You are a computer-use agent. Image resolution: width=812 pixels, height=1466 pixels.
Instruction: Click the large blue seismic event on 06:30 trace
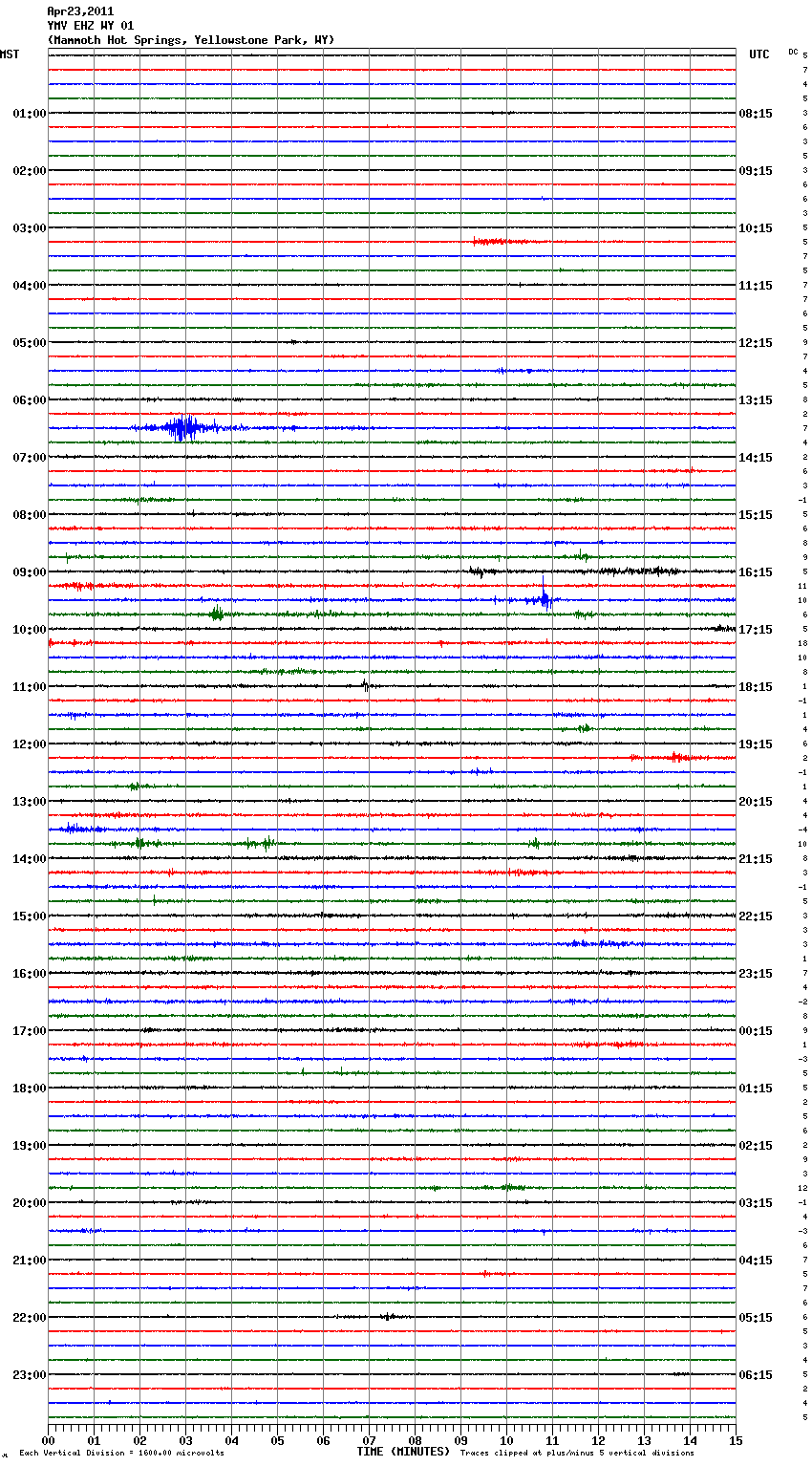point(185,428)
